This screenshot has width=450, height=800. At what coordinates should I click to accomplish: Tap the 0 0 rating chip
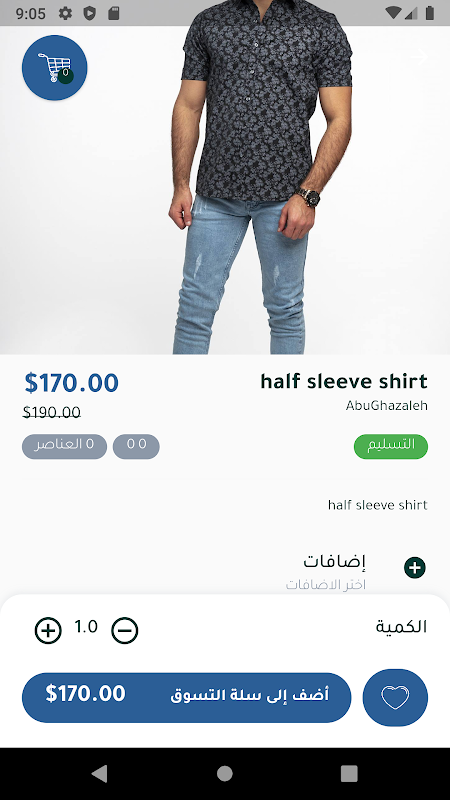pyautogui.click(x=136, y=446)
